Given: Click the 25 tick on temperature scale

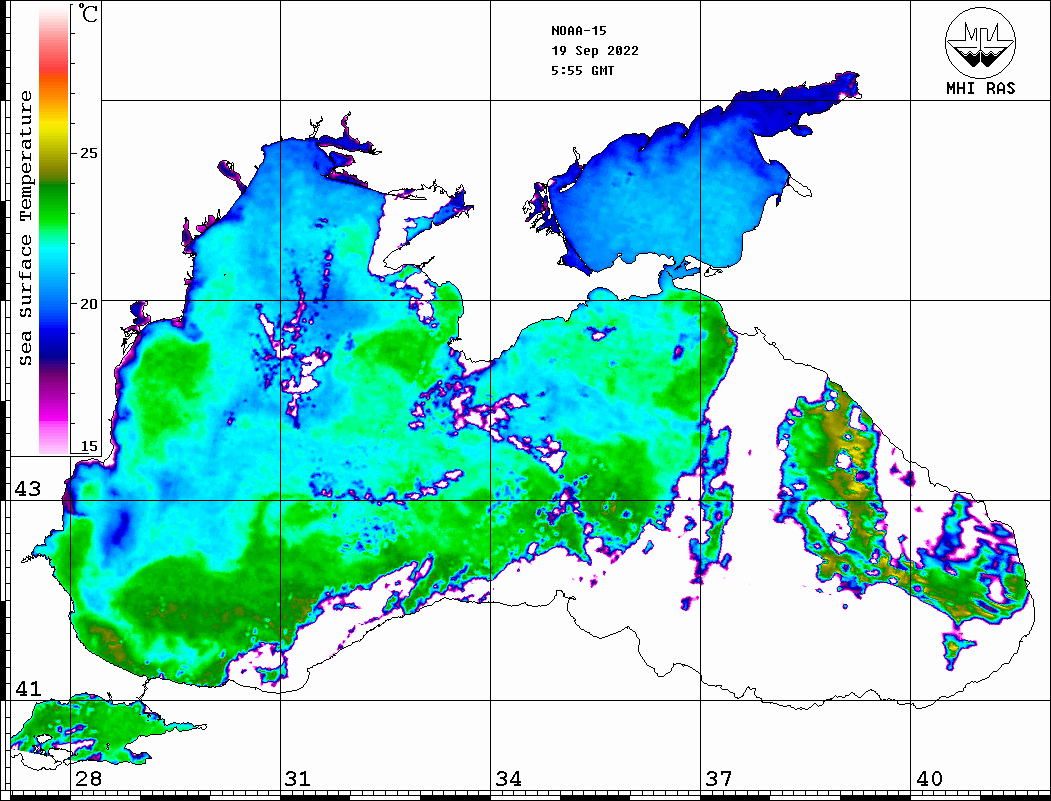Looking at the screenshot, I should point(88,153).
